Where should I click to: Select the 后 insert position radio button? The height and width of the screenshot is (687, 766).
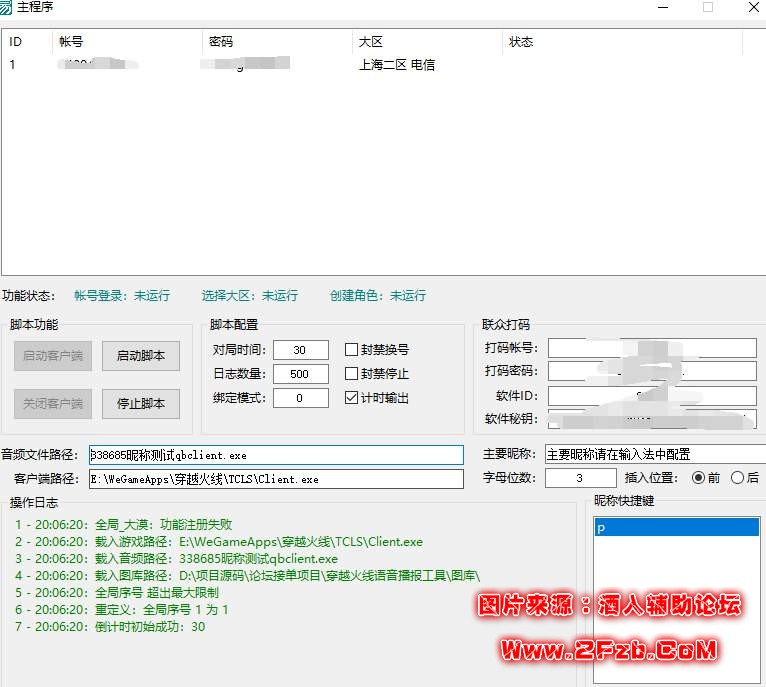click(x=738, y=478)
